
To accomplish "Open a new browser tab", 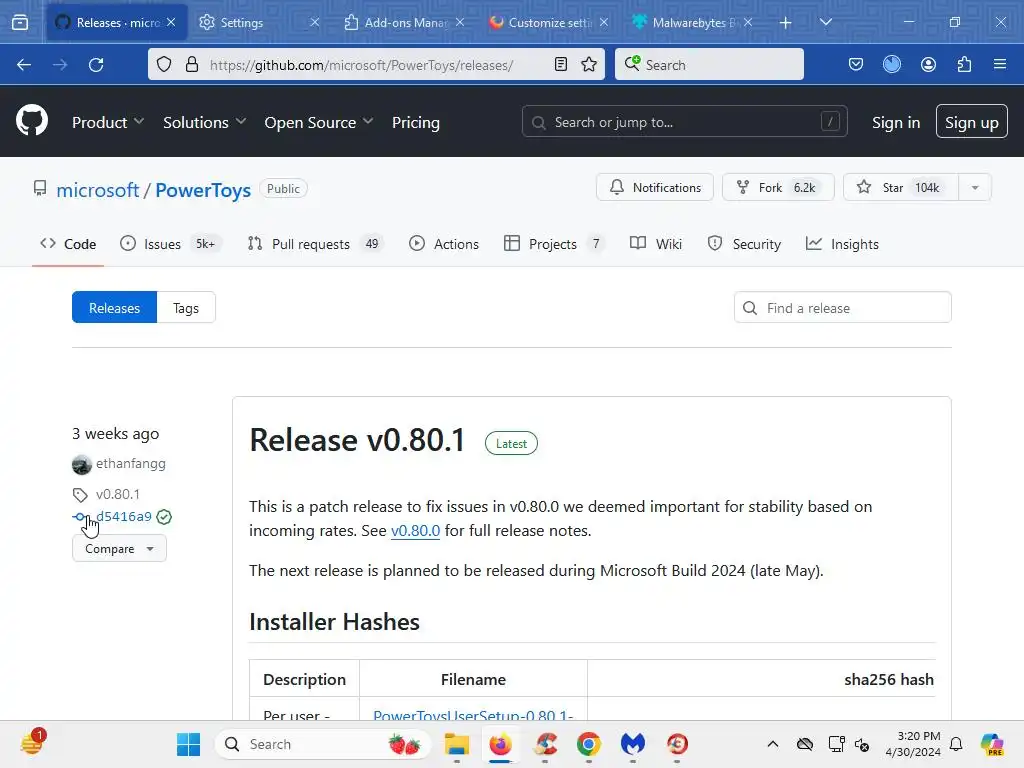I will pos(786,23).
